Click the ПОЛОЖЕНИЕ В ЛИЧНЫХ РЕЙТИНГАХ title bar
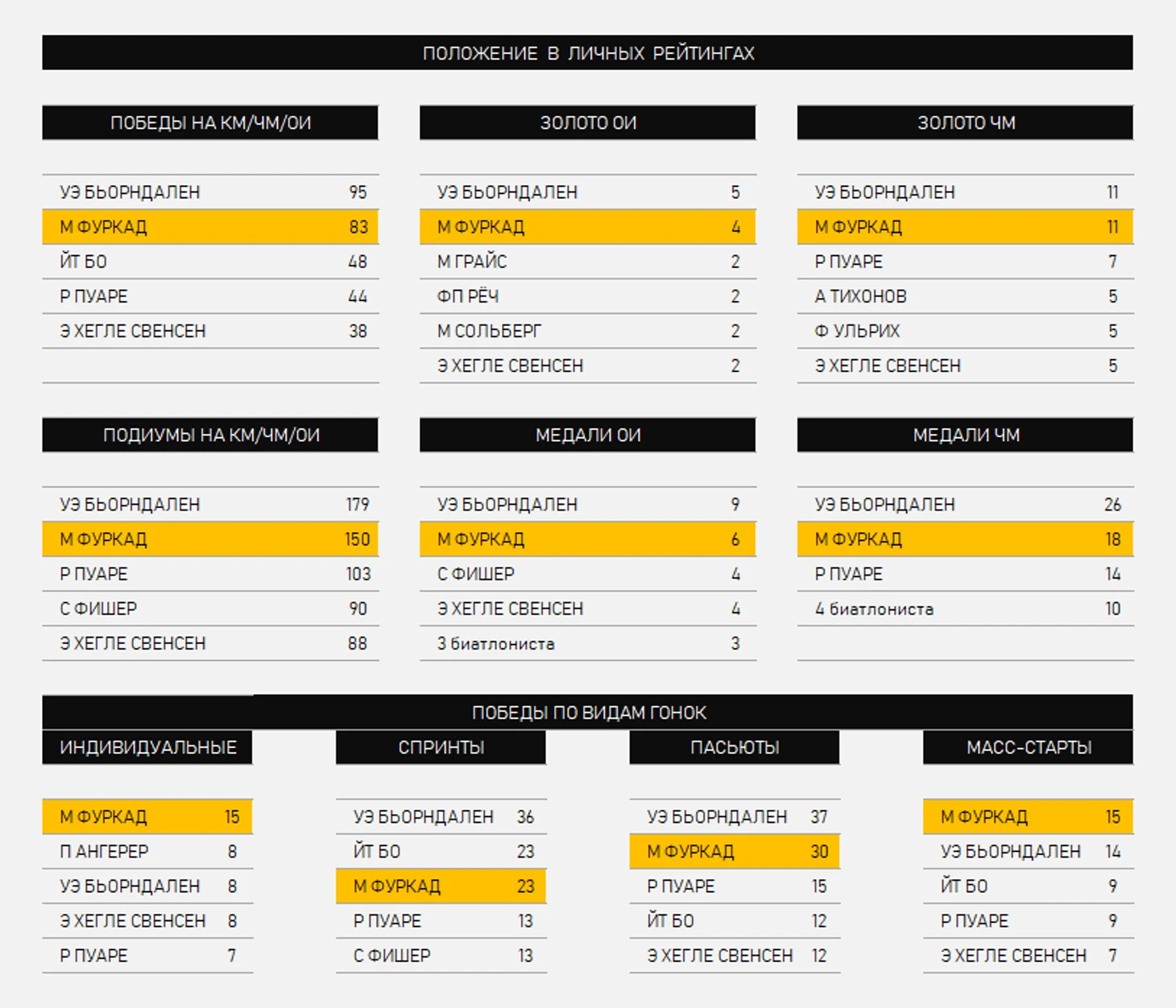The width and height of the screenshot is (1176, 1008). 587,52
